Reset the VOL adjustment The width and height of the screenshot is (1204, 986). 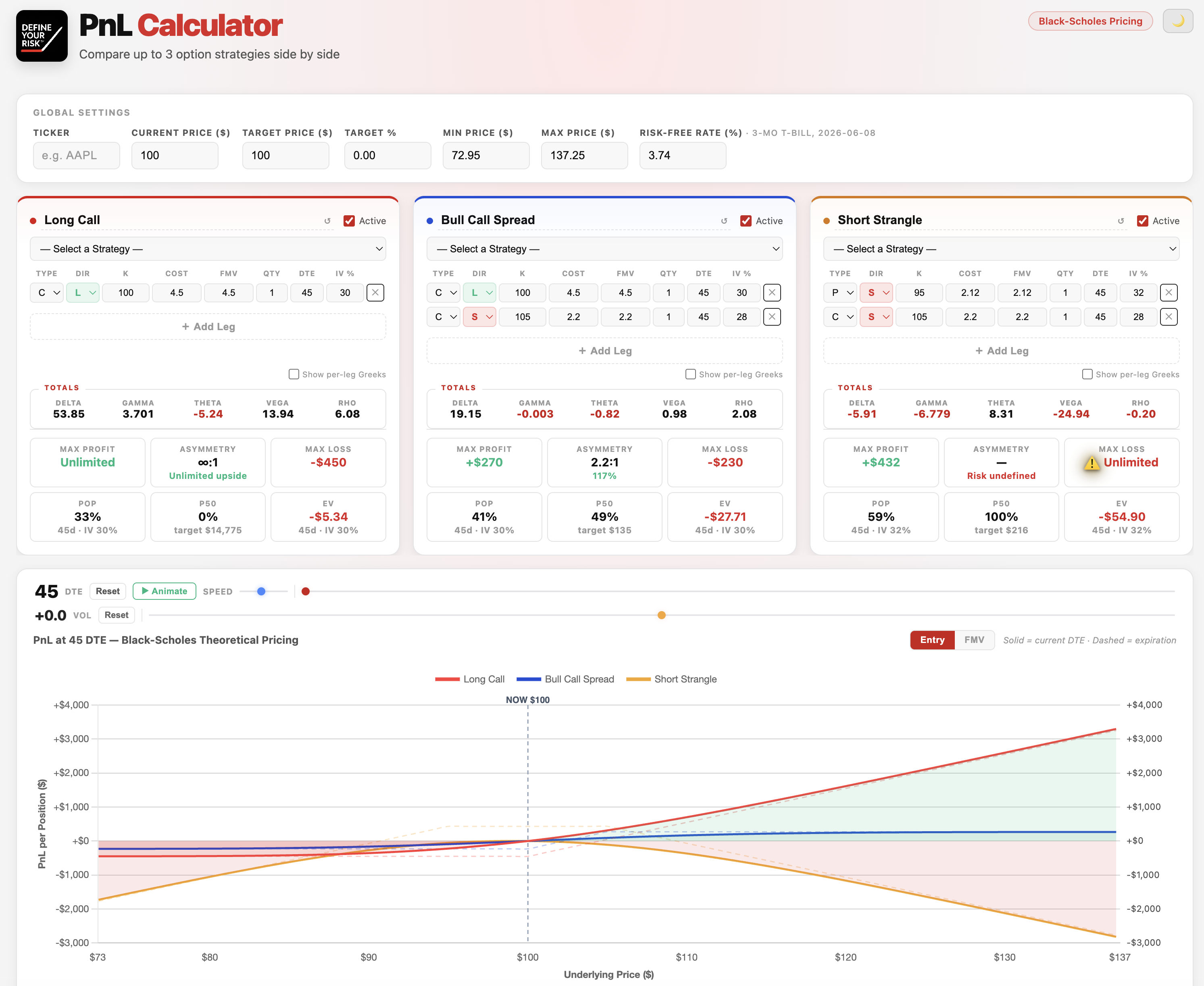[117, 615]
